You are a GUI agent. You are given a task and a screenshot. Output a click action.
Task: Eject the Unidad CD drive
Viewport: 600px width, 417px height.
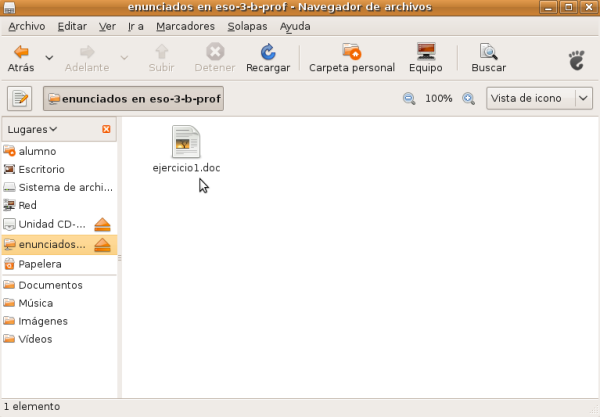pos(102,224)
